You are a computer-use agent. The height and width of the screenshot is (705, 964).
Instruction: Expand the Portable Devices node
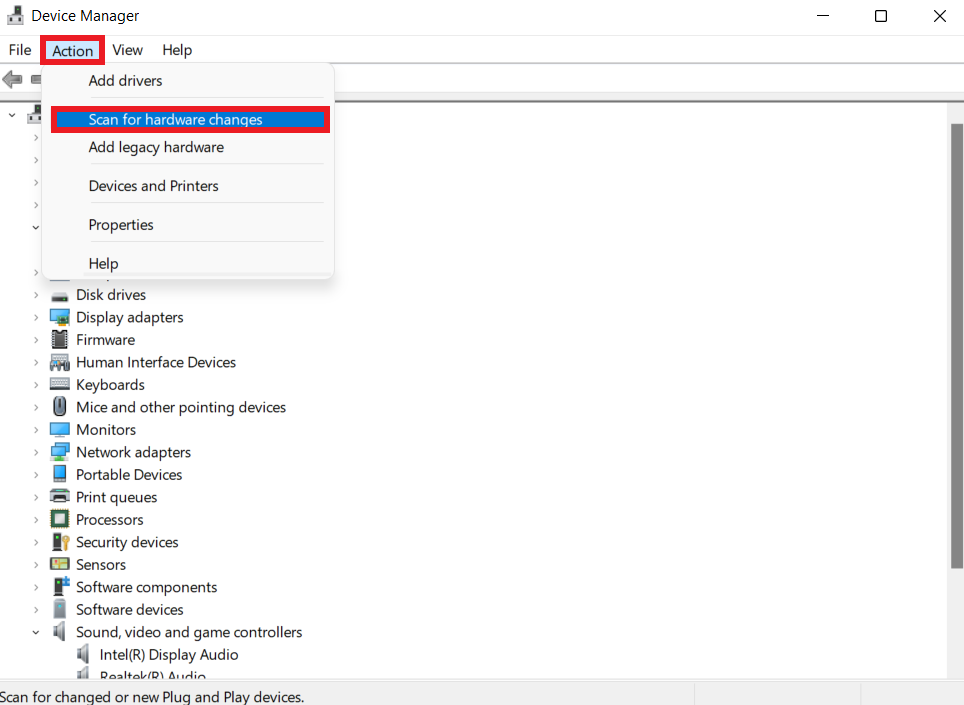click(36, 475)
